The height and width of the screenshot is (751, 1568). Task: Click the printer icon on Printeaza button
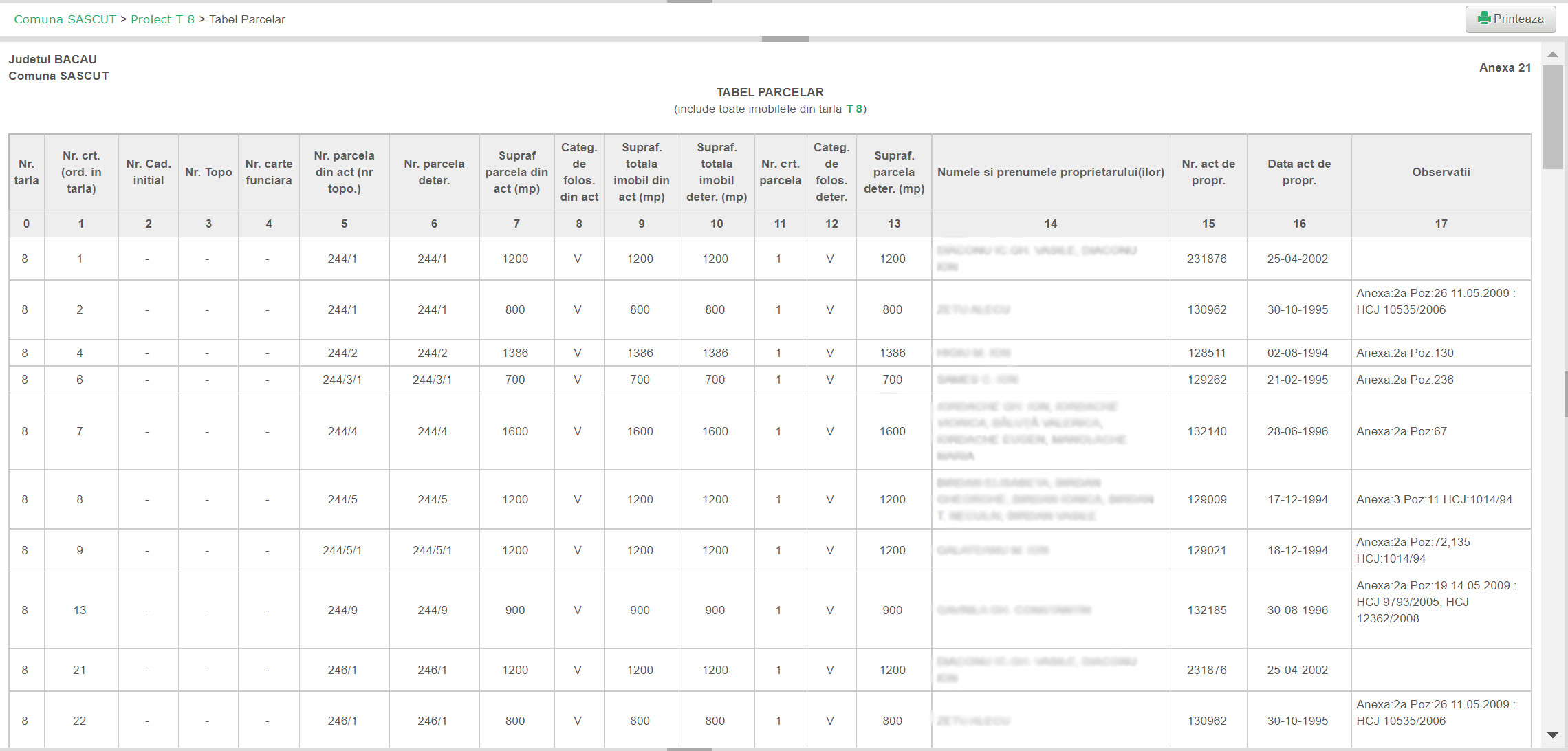coord(1484,19)
